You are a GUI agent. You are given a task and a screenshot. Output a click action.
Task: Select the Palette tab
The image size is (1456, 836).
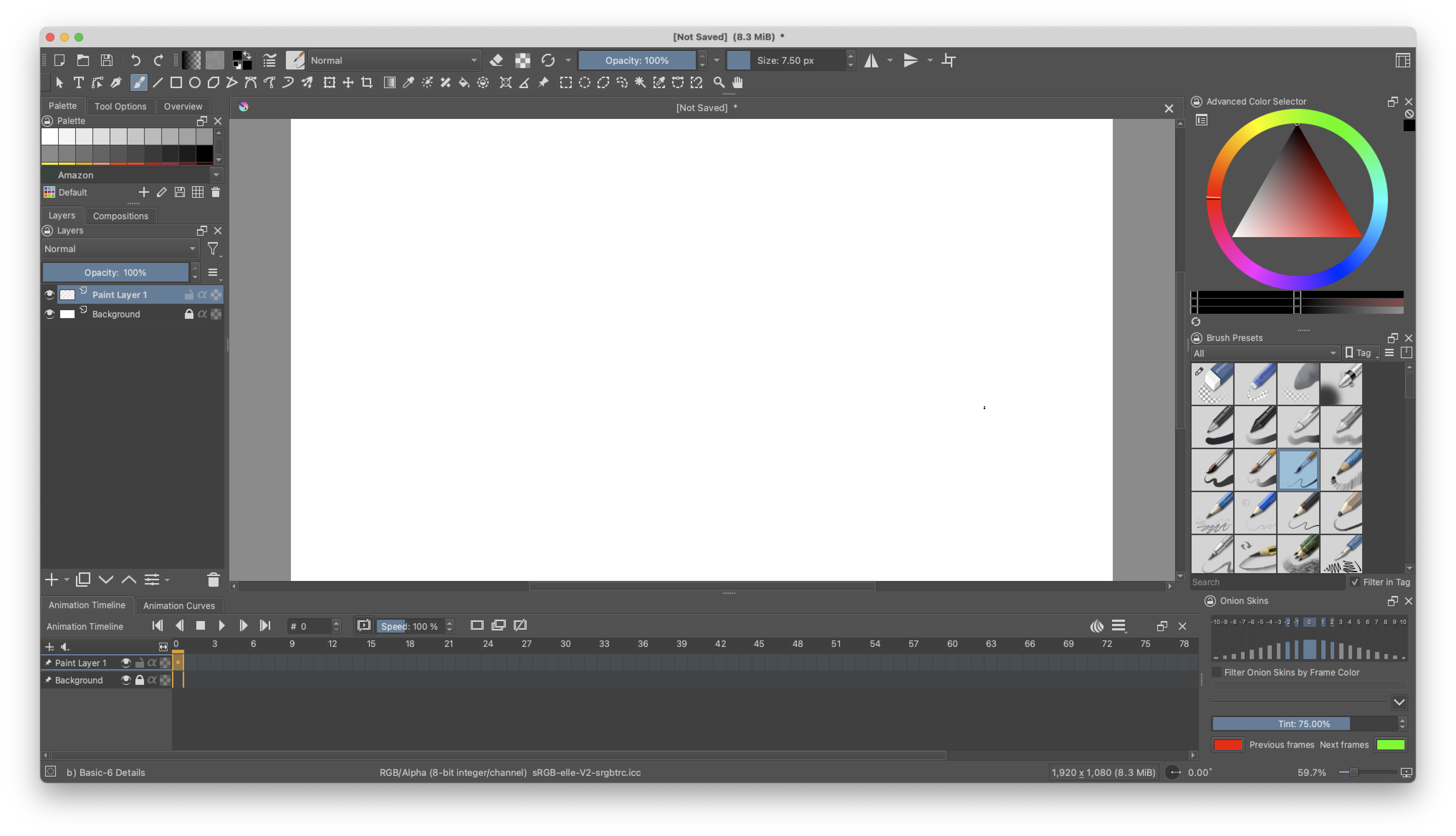(x=63, y=106)
